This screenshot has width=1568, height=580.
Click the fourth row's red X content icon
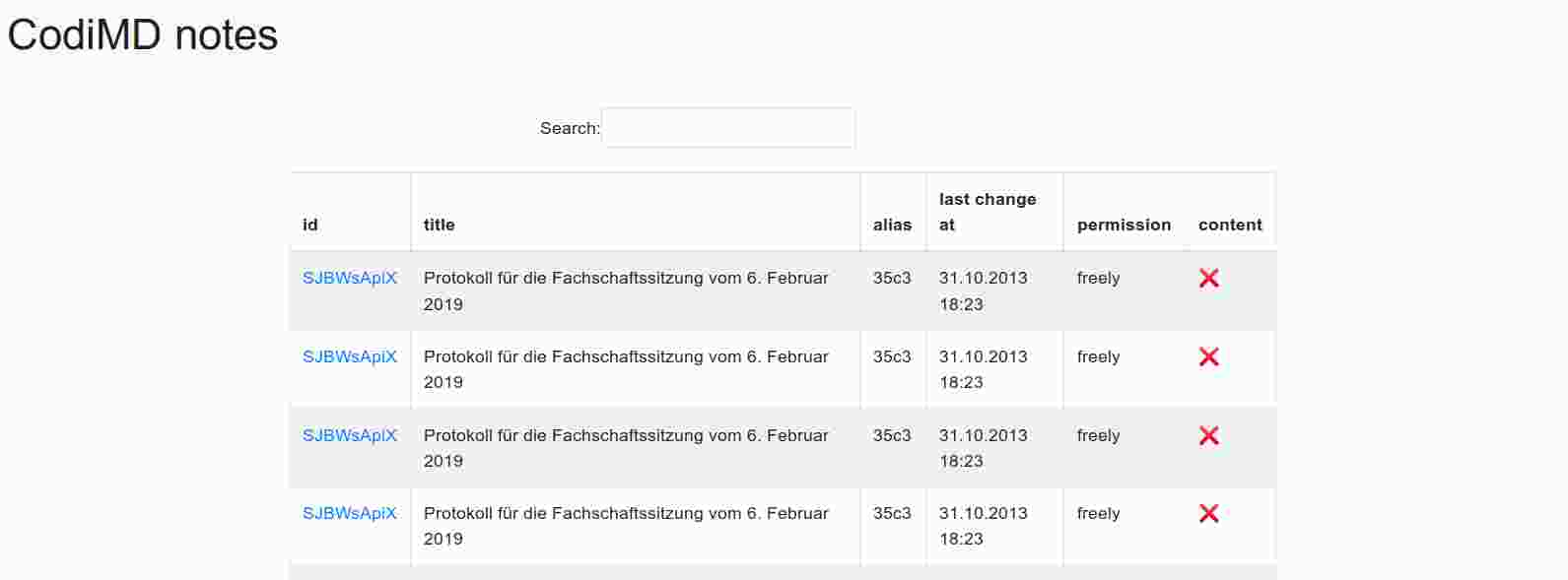1209,513
